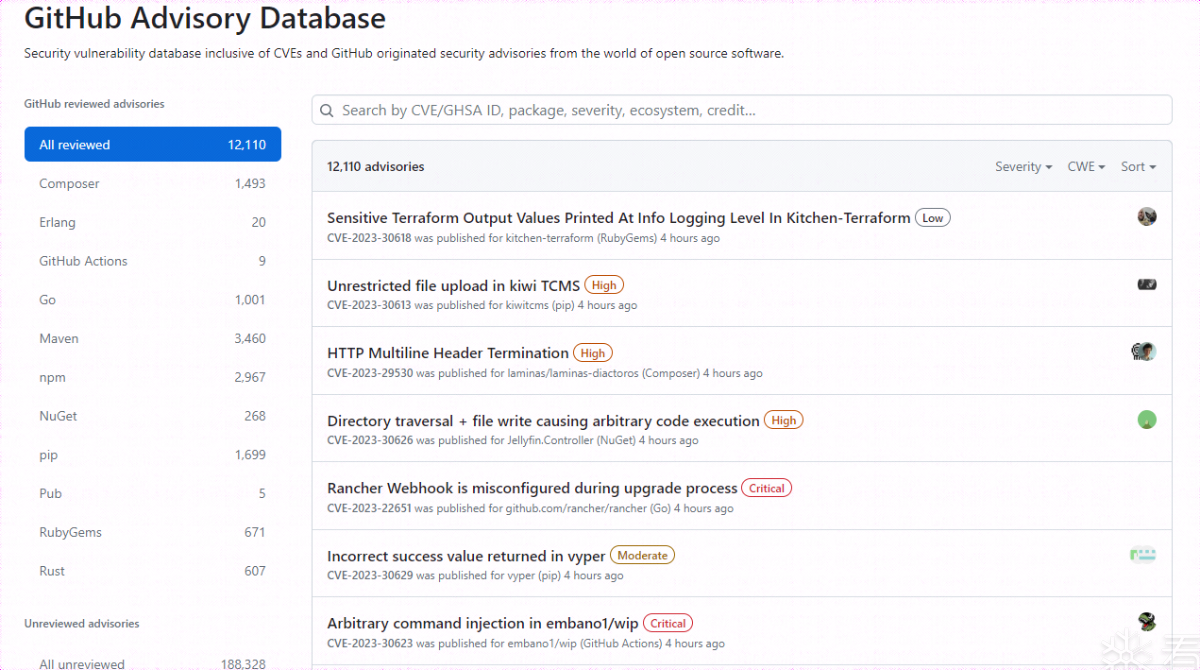
Task: Open the Sort dropdown
Action: pyautogui.click(x=1138, y=167)
